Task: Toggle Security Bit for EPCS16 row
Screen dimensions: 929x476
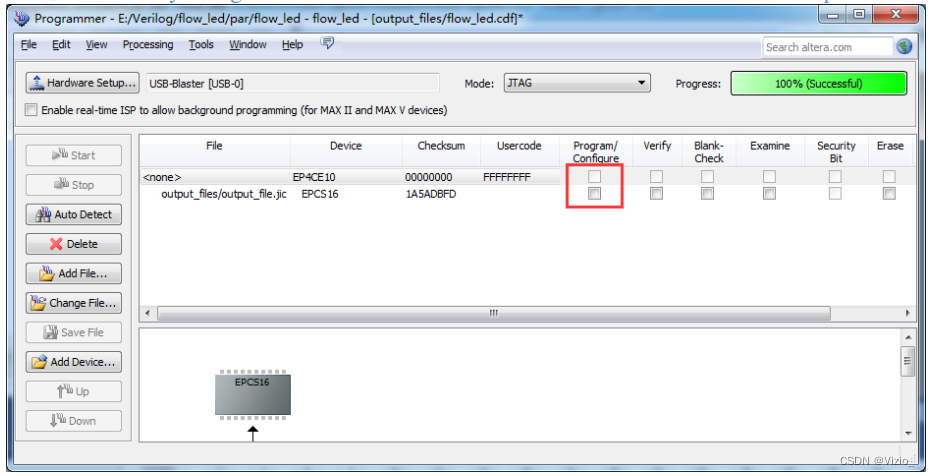Action: (x=835, y=193)
